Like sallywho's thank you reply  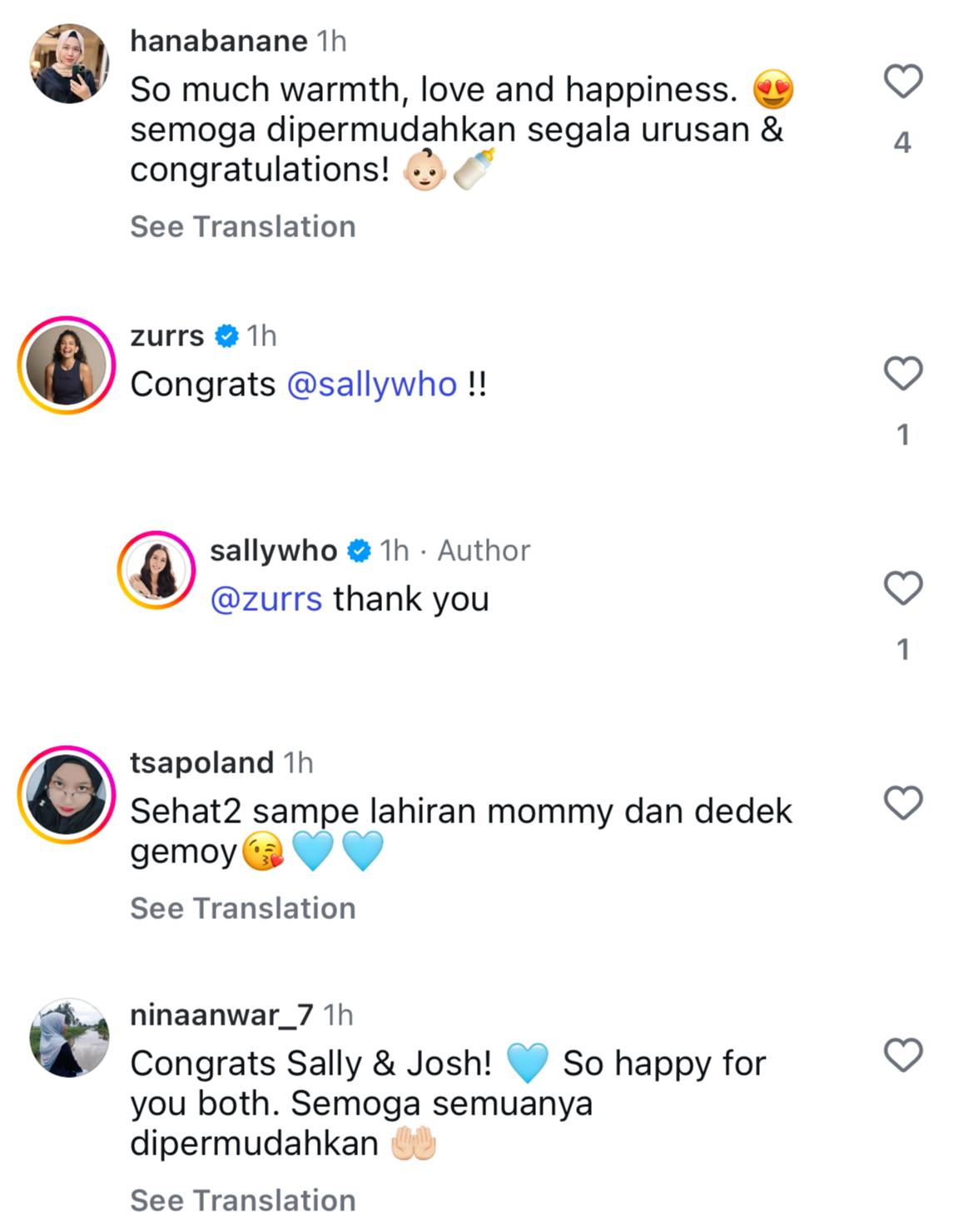(x=903, y=589)
